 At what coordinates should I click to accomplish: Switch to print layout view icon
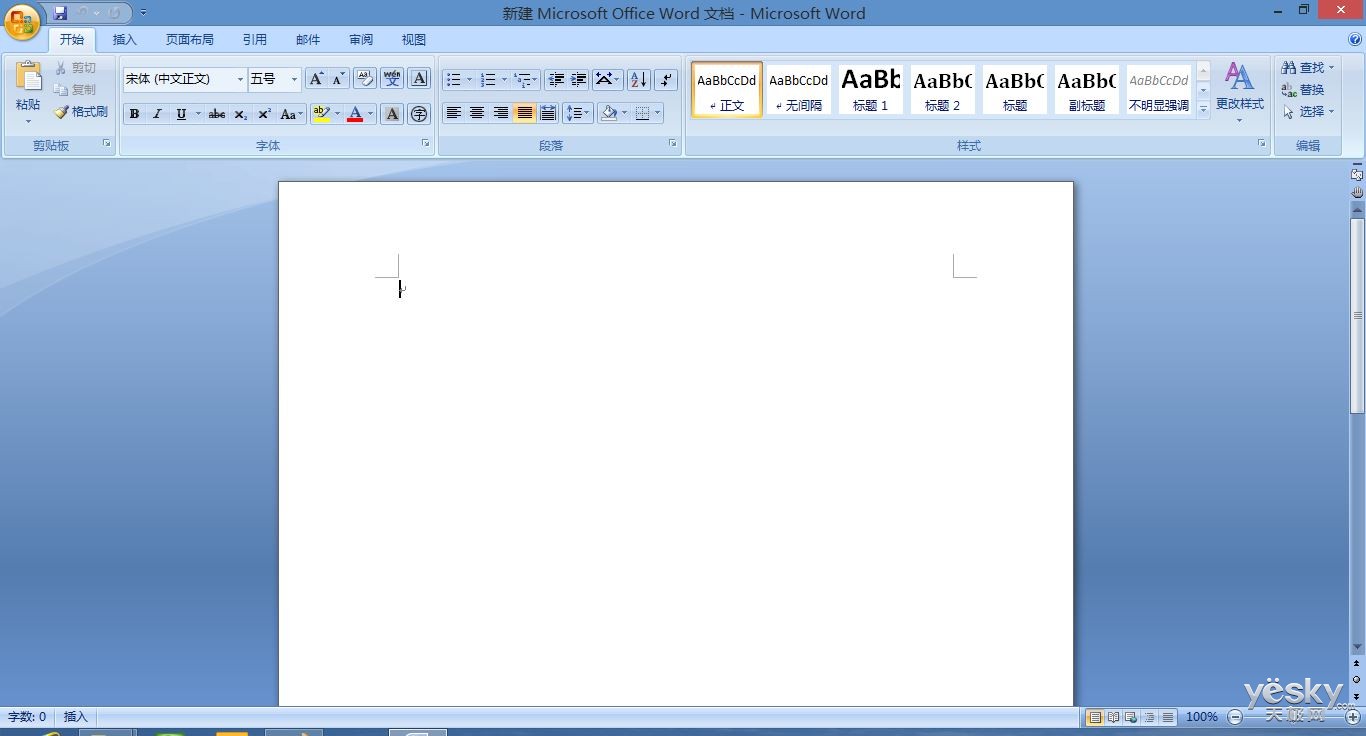(x=1095, y=717)
